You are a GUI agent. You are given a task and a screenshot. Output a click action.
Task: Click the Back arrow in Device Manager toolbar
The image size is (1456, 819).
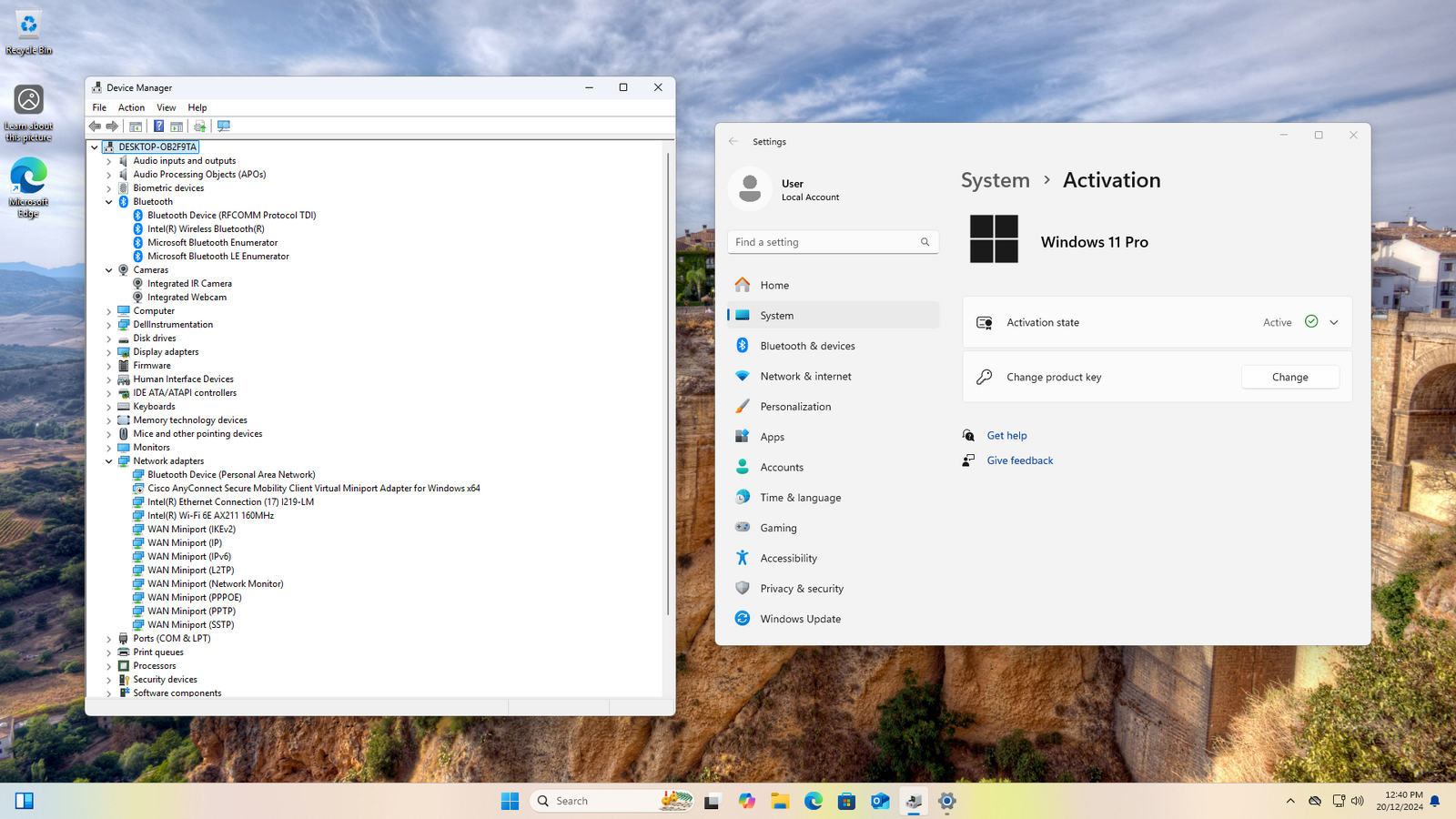point(95,126)
